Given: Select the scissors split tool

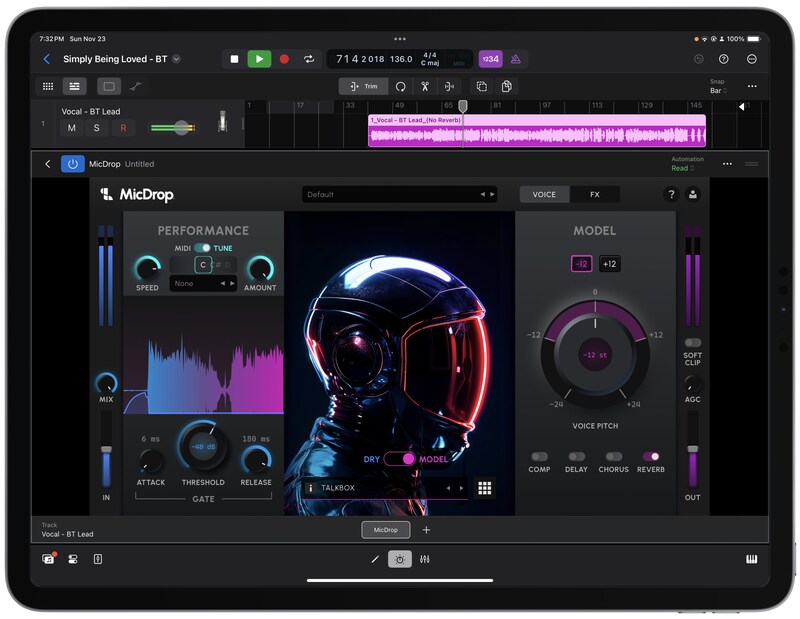Looking at the screenshot, I should pos(425,87).
